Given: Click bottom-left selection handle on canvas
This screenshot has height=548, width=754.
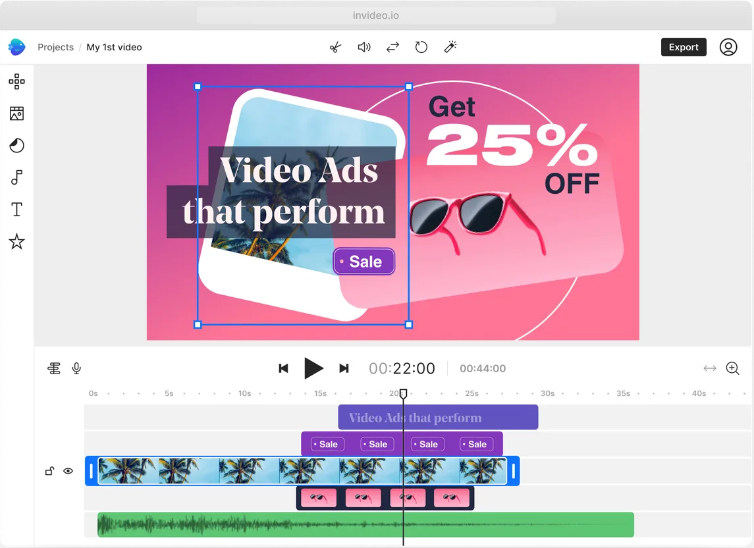Looking at the screenshot, I should point(198,324).
